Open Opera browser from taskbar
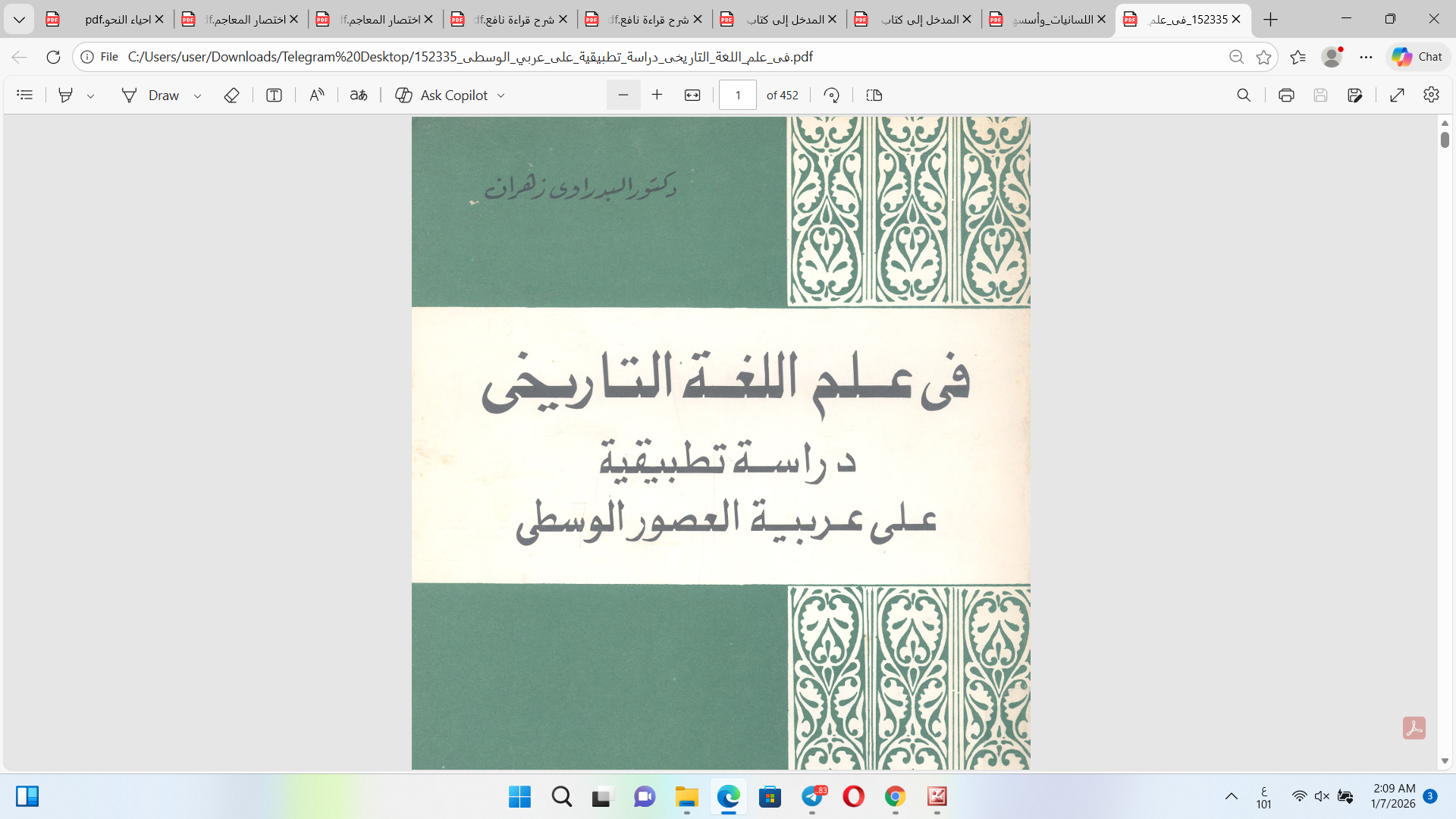The height and width of the screenshot is (819, 1456). [854, 796]
